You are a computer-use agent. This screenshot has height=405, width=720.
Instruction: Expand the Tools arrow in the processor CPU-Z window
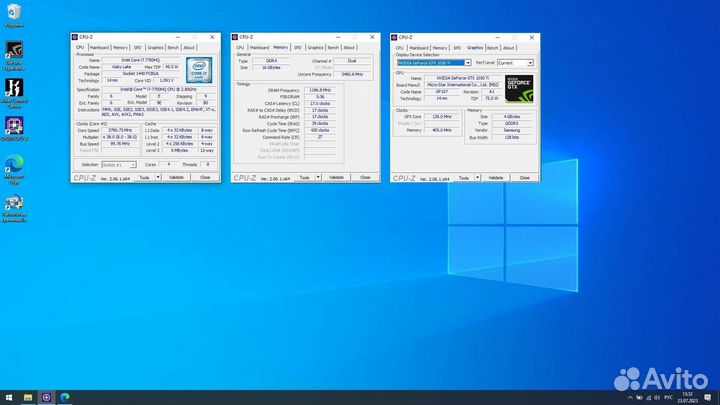158,177
